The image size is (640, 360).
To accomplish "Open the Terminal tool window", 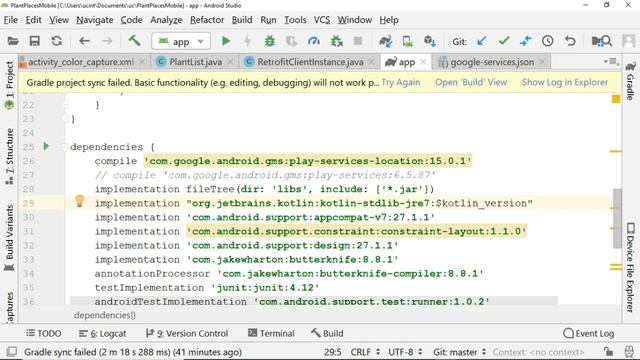I will (x=271, y=333).
